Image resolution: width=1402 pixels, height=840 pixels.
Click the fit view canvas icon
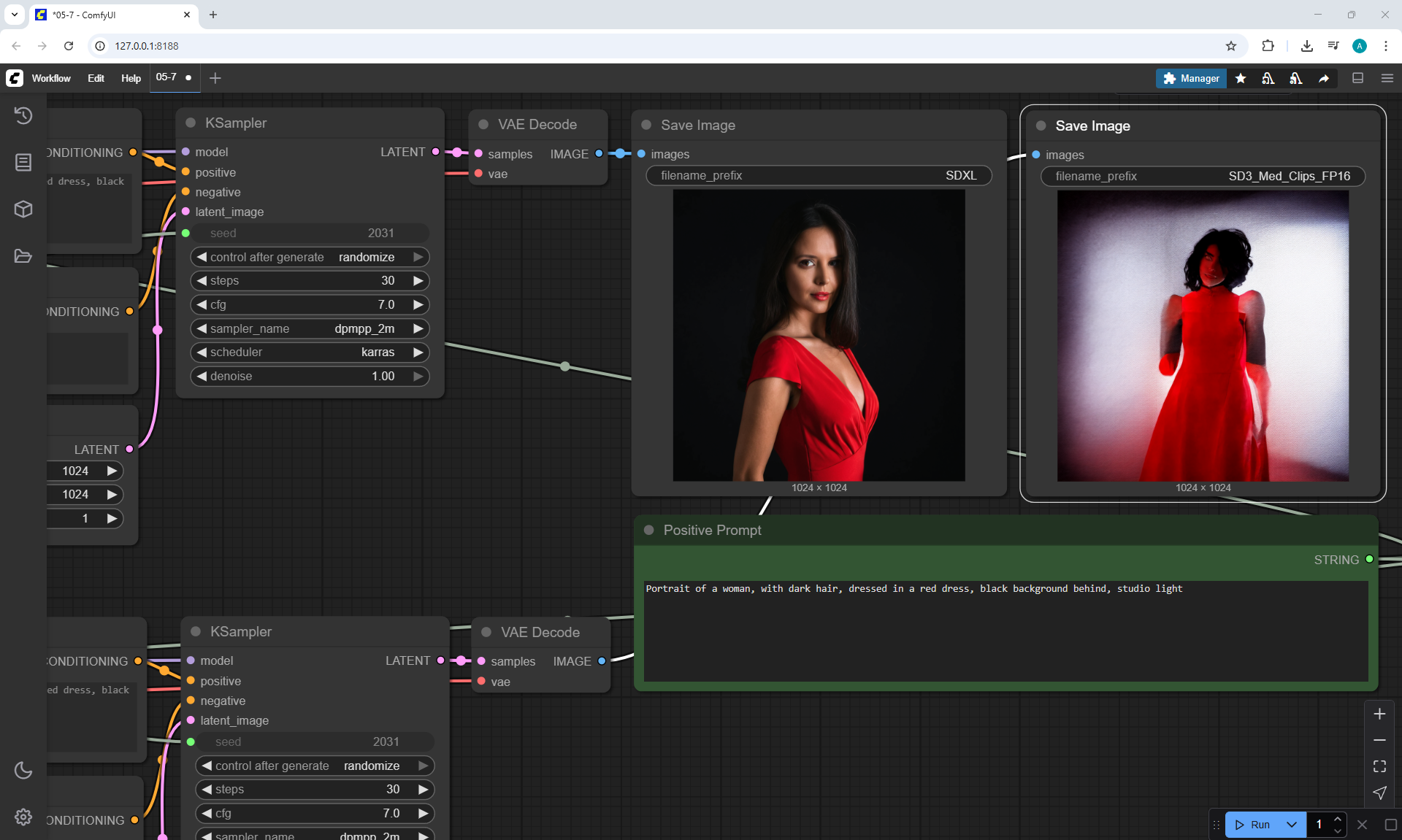click(x=1379, y=766)
